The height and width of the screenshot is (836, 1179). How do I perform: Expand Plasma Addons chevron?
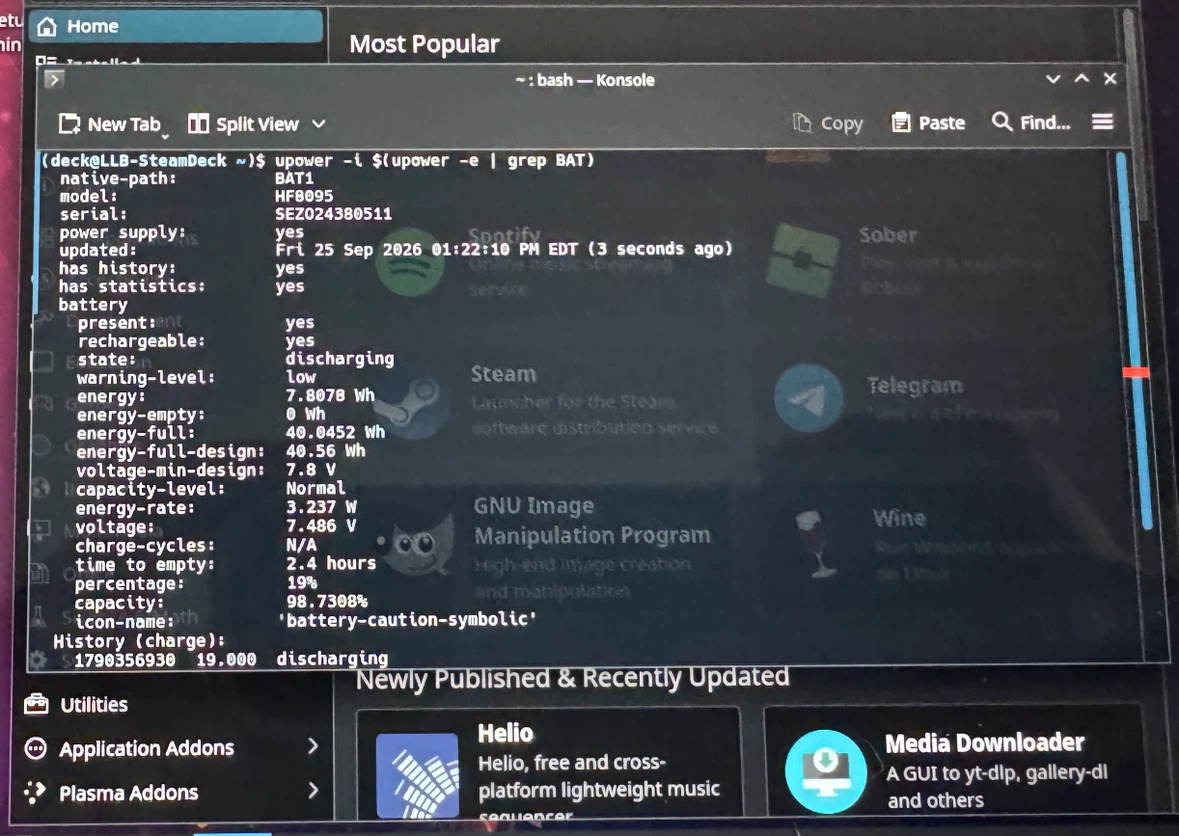pyautogui.click(x=313, y=790)
